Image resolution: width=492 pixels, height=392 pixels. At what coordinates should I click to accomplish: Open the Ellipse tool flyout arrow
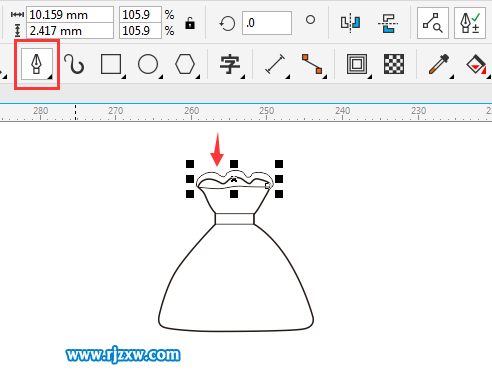pyautogui.click(x=161, y=77)
